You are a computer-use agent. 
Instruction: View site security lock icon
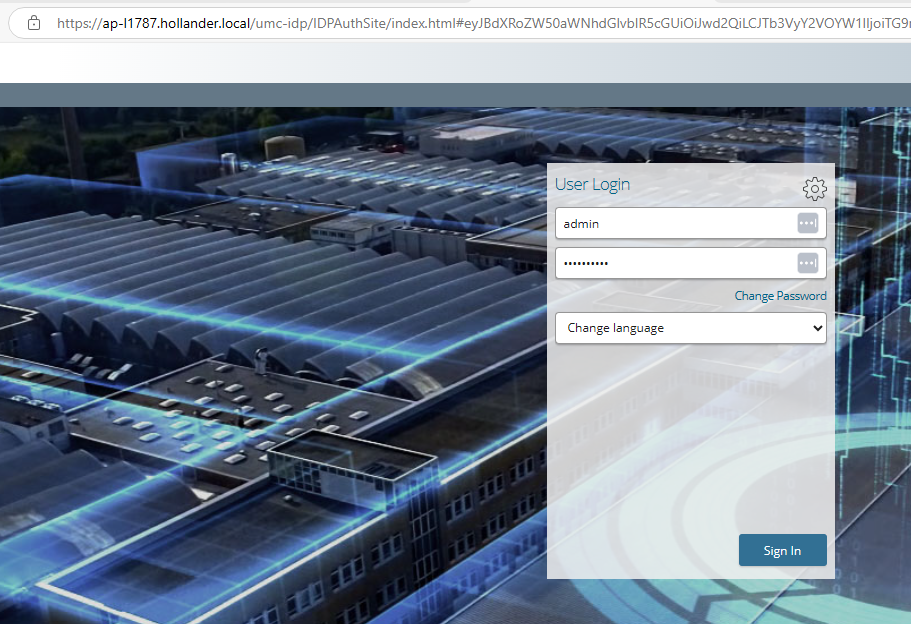34,23
